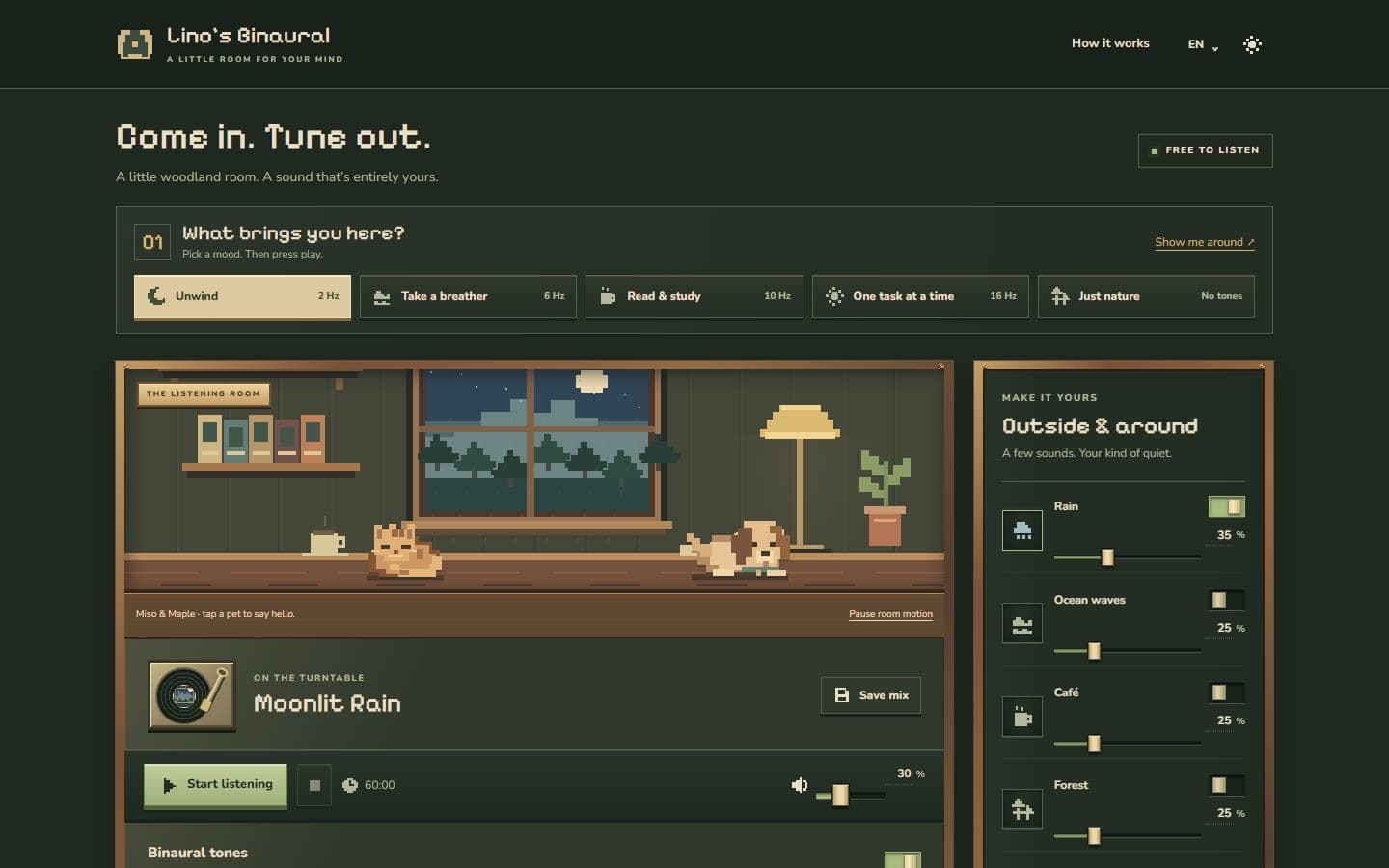
Task: Open the How it works link
Action: pyautogui.click(x=1110, y=43)
